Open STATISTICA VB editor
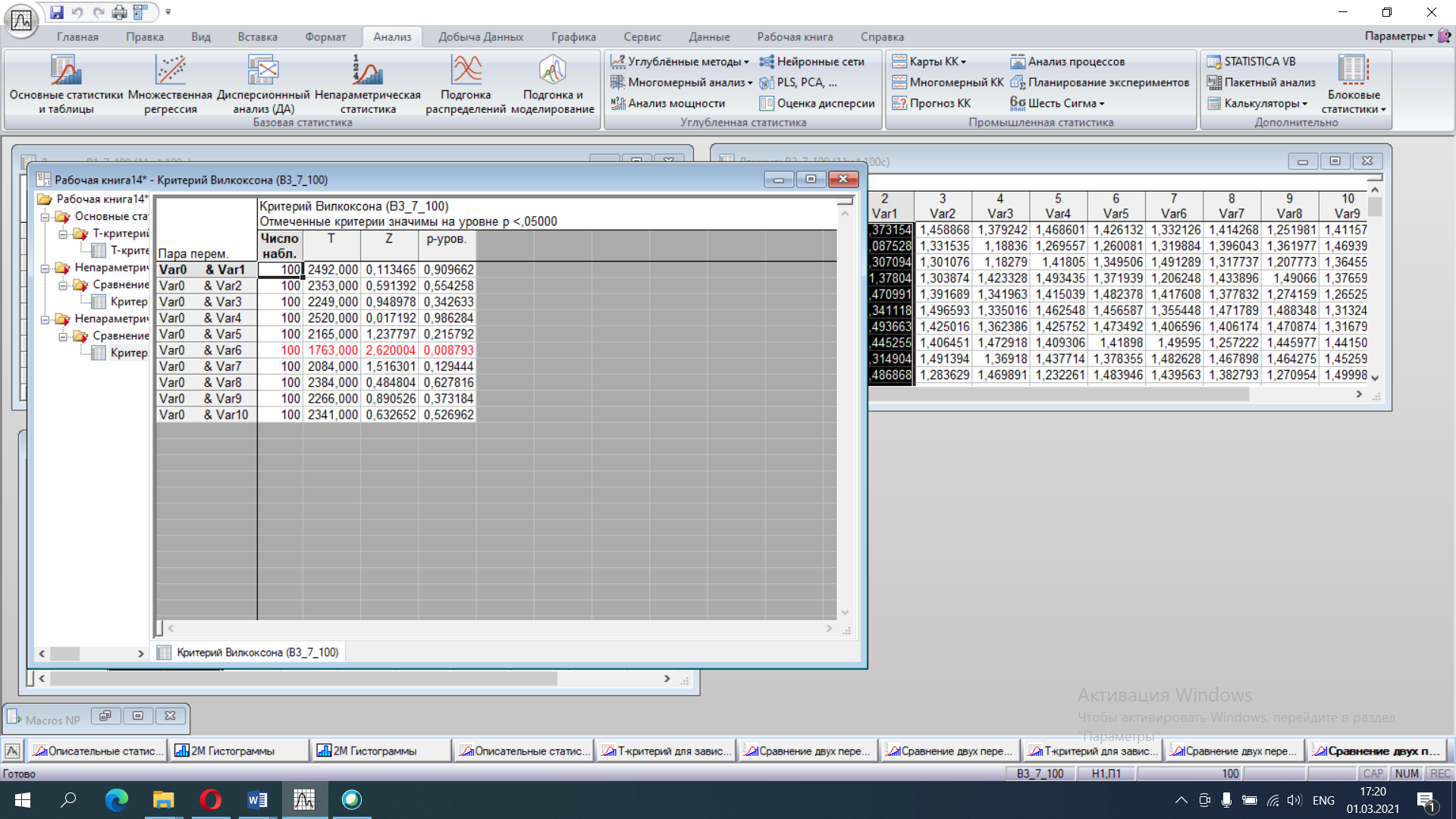1456x819 pixels. [1251, 61]
